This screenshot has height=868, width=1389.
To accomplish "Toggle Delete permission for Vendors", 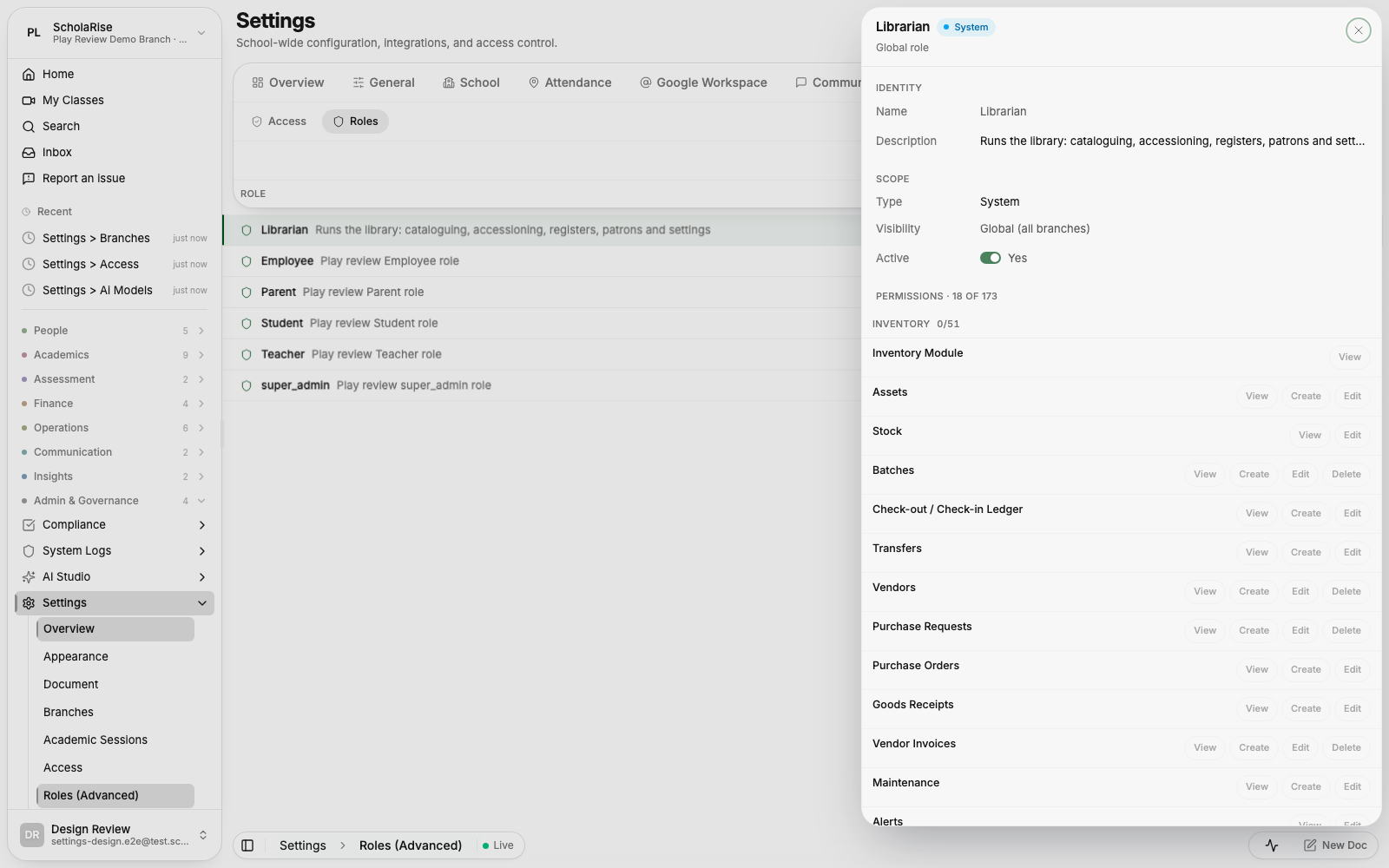I will pos(1346,591).
